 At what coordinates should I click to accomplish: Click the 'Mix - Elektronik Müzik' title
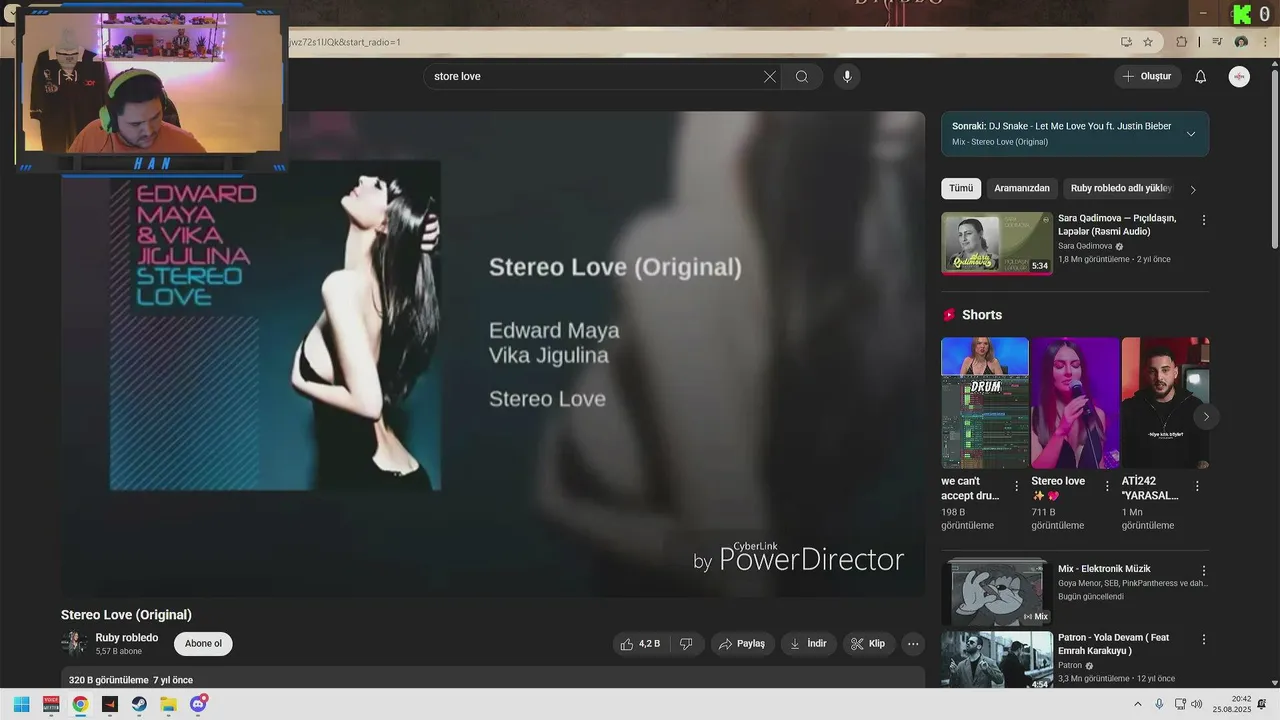pyautogui.click(x=1104, y=569)
